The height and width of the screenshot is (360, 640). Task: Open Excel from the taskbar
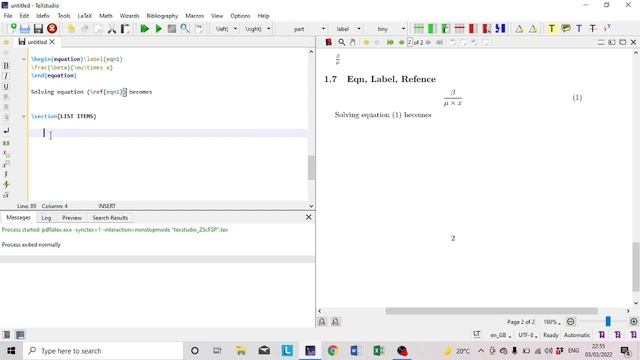[378, 351]
